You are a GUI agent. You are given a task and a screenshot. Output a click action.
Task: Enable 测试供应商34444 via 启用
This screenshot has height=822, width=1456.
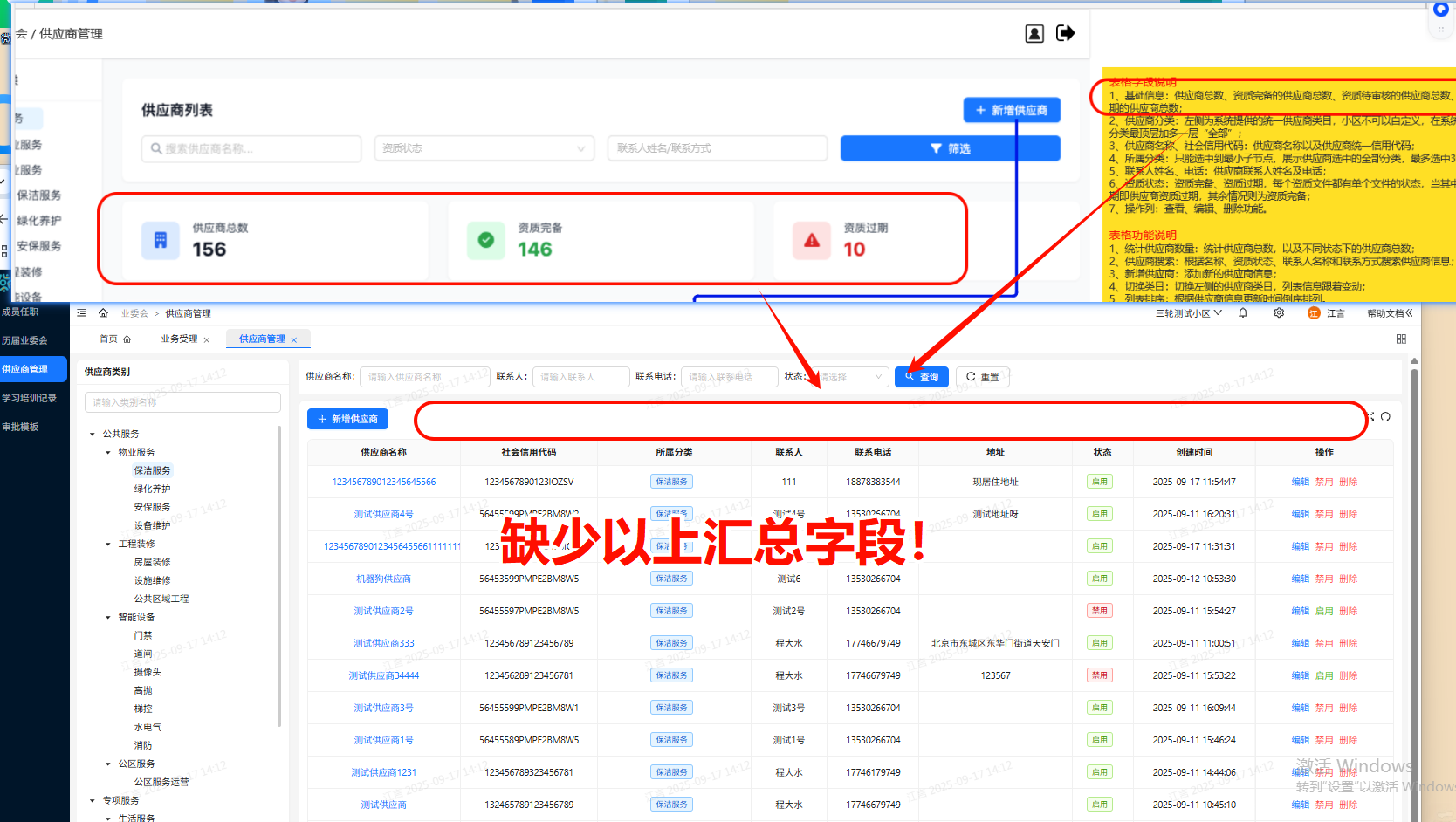point(1324,675)
